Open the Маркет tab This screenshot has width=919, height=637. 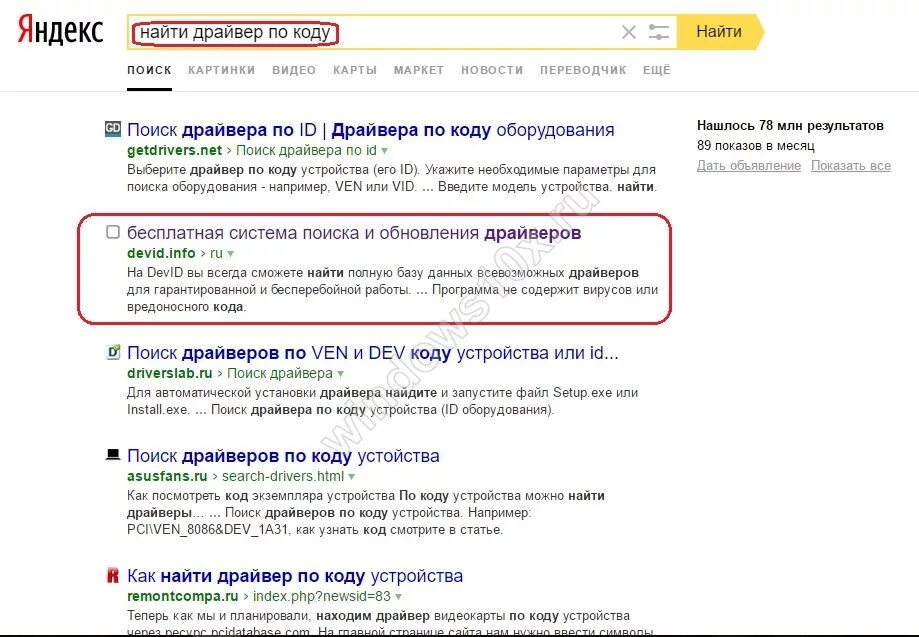click(x=418, y=70)
